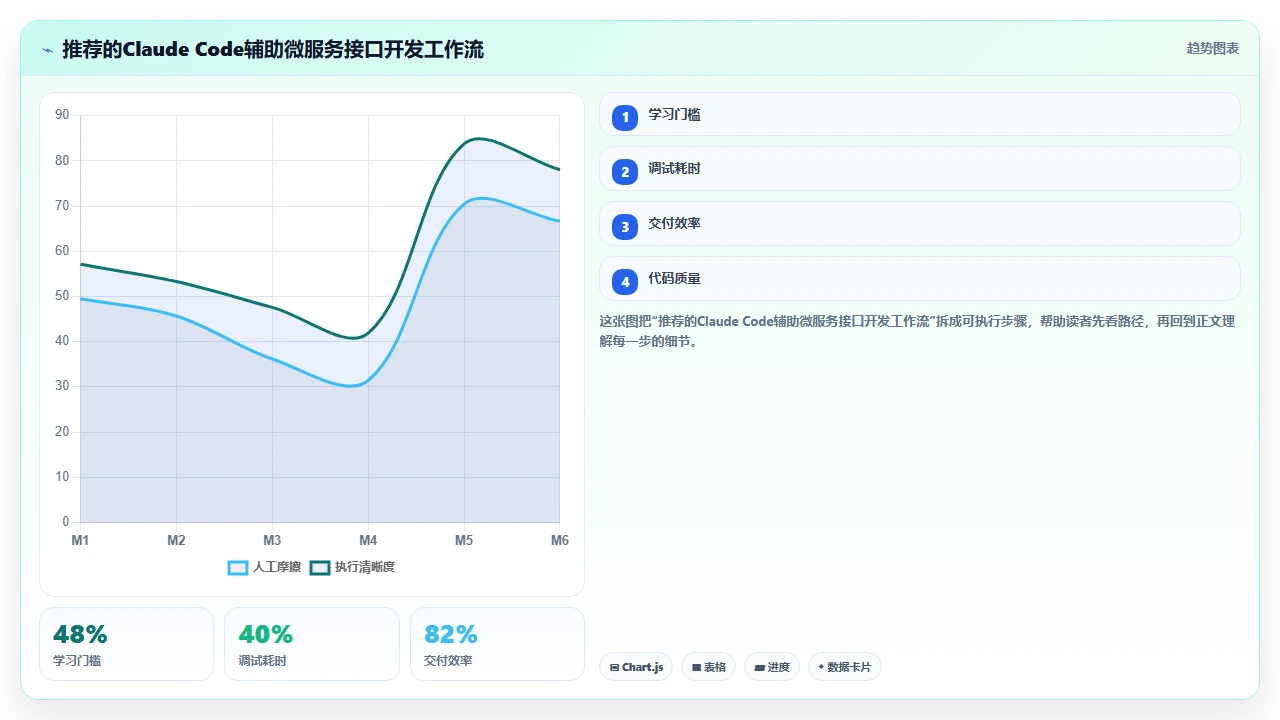Click the number 1 badge for 学习门槛
1280x720 pixels.
click(x=625, y=117)
